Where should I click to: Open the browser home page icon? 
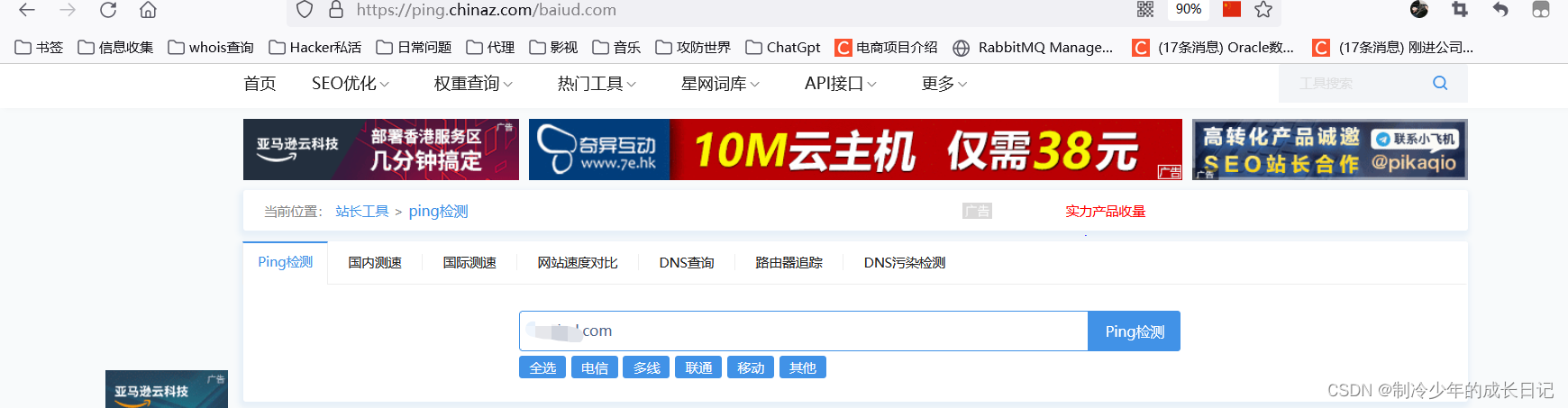[x=149, y=10]
